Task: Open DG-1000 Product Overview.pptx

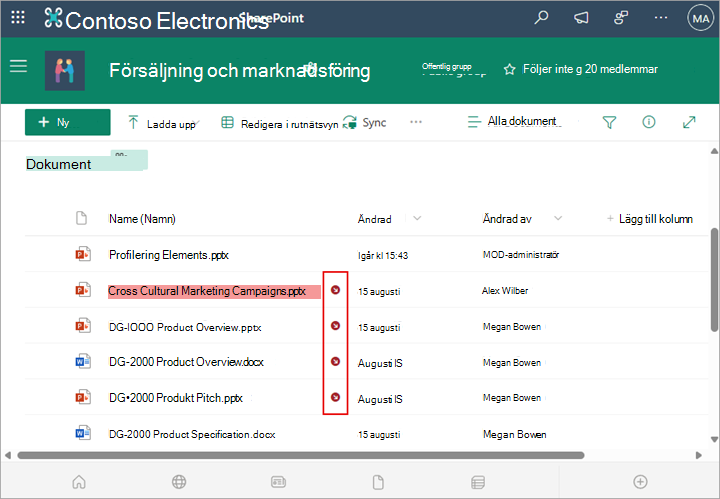Action: pyautogui.click(x=185, y=327)
